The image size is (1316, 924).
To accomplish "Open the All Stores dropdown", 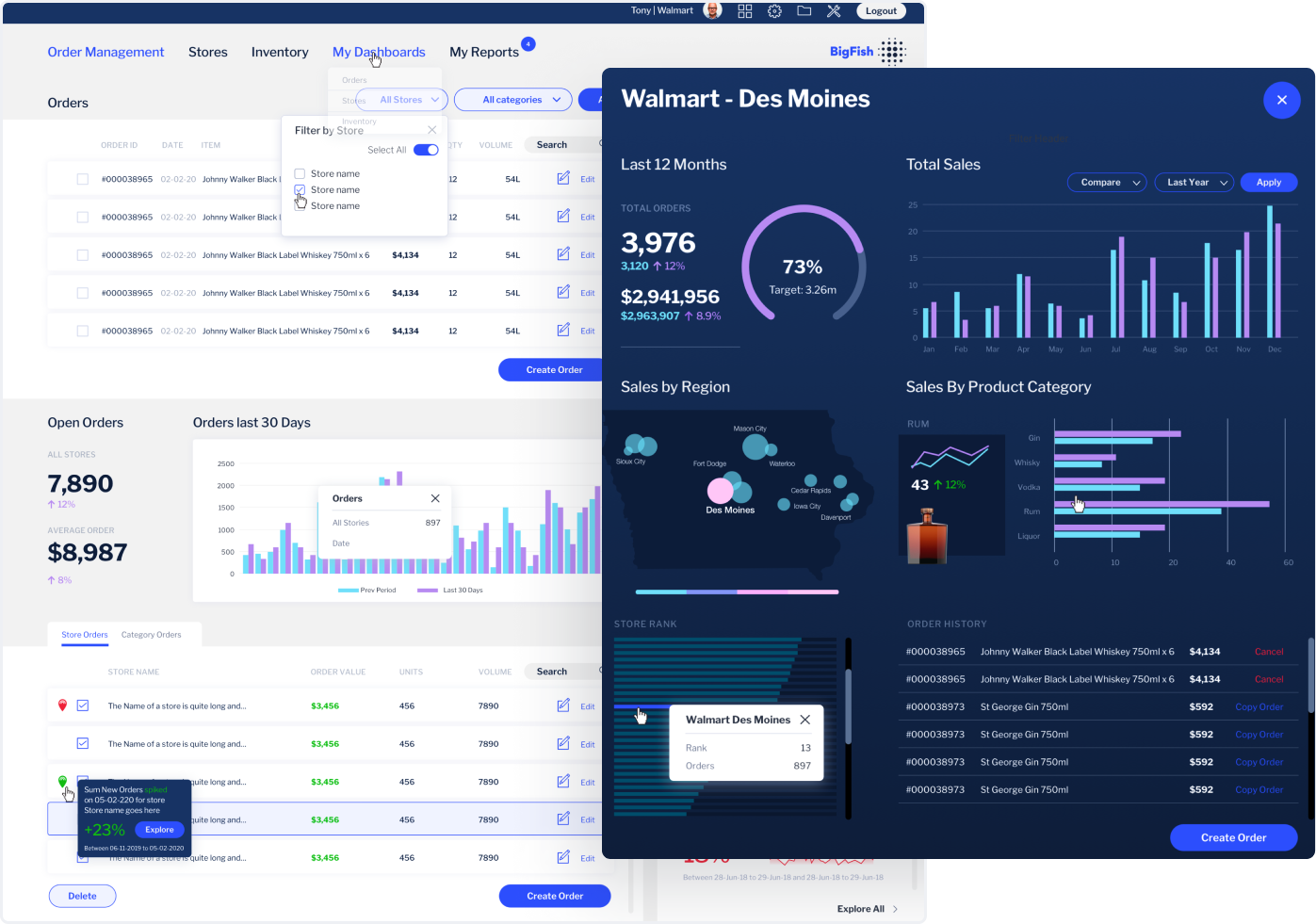I will coord(401,99).
